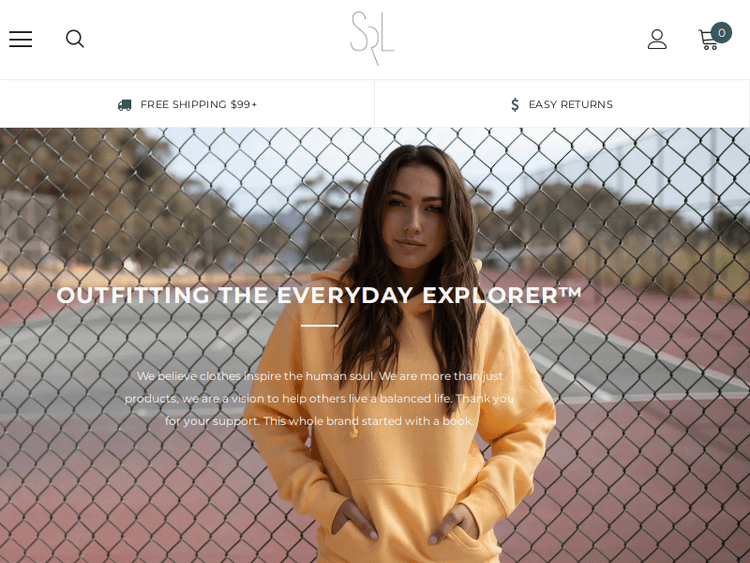The height and width of the screenshot is (563, 750).
Task: Select the Free Shipping promo bar section
Action: point(187,104)
